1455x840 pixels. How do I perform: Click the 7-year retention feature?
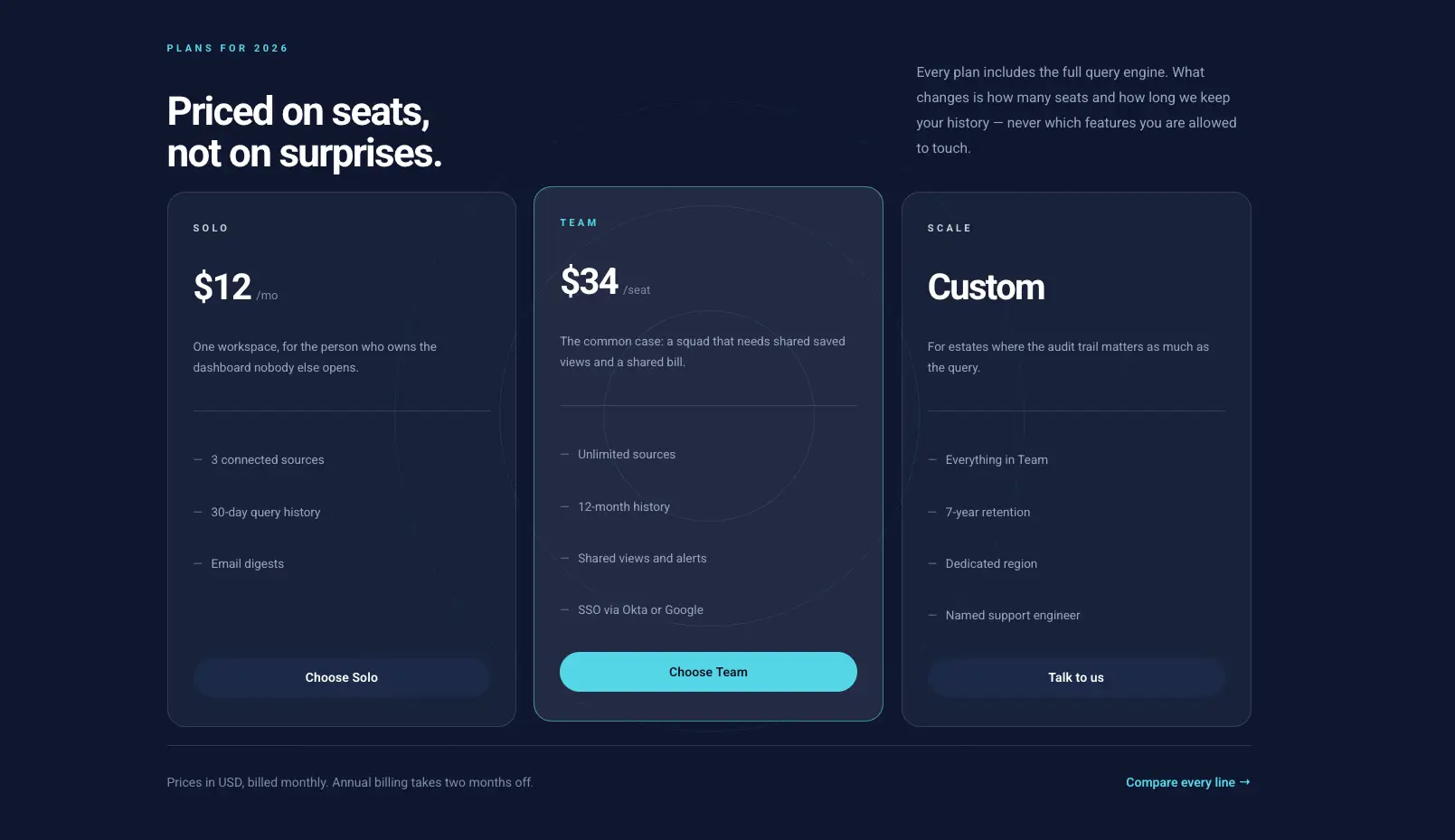[x=987, y=512]
